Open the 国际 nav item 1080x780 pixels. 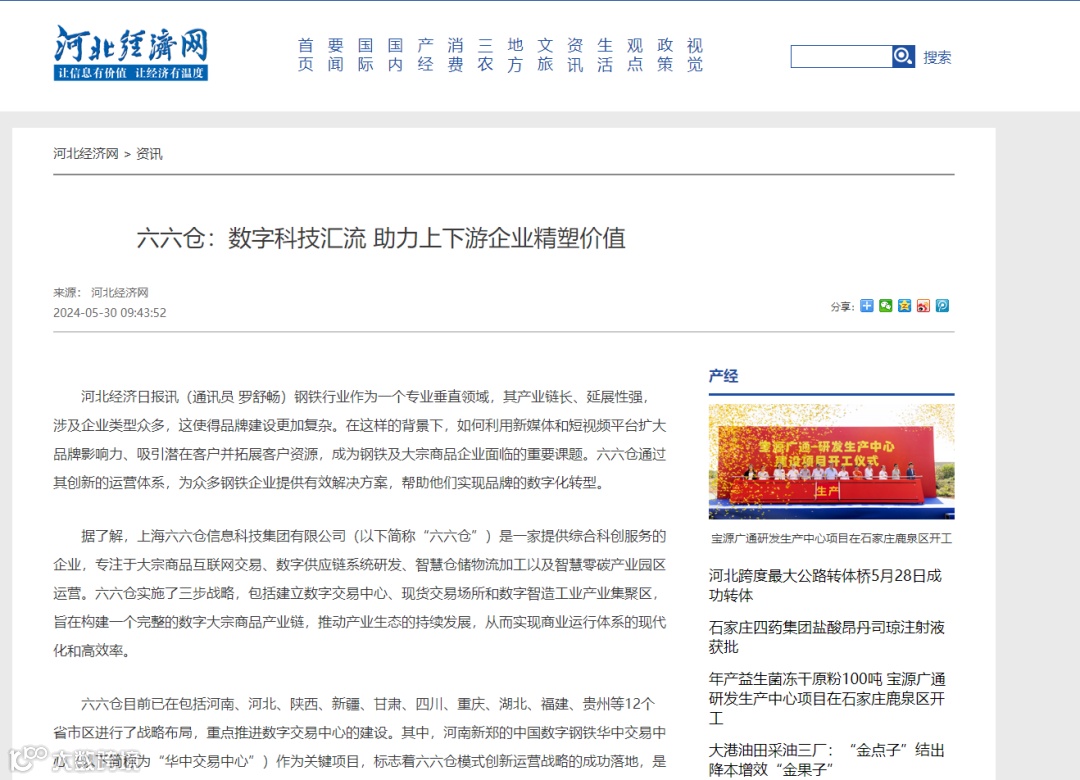point(366,55)
